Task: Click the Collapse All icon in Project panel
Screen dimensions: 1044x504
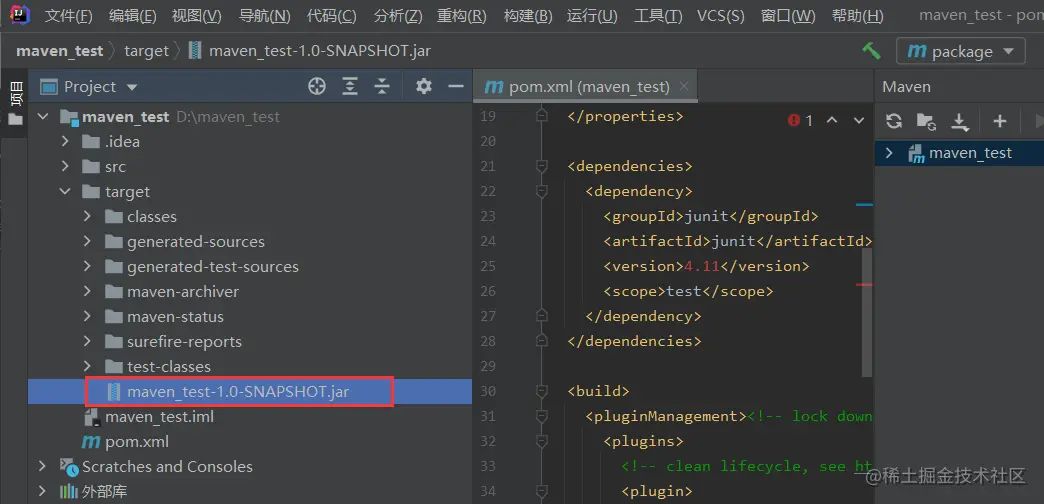Action: [382, 86]
